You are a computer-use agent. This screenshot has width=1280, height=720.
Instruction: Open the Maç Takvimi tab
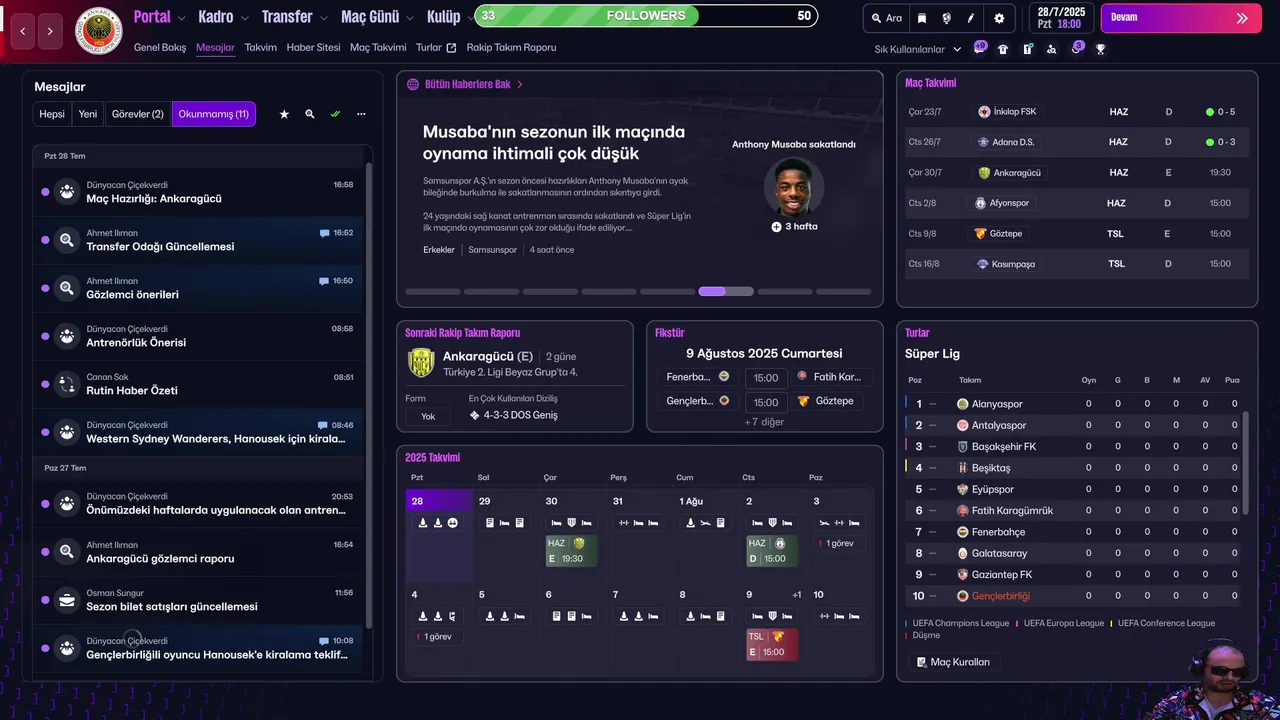tap(378, 47)
